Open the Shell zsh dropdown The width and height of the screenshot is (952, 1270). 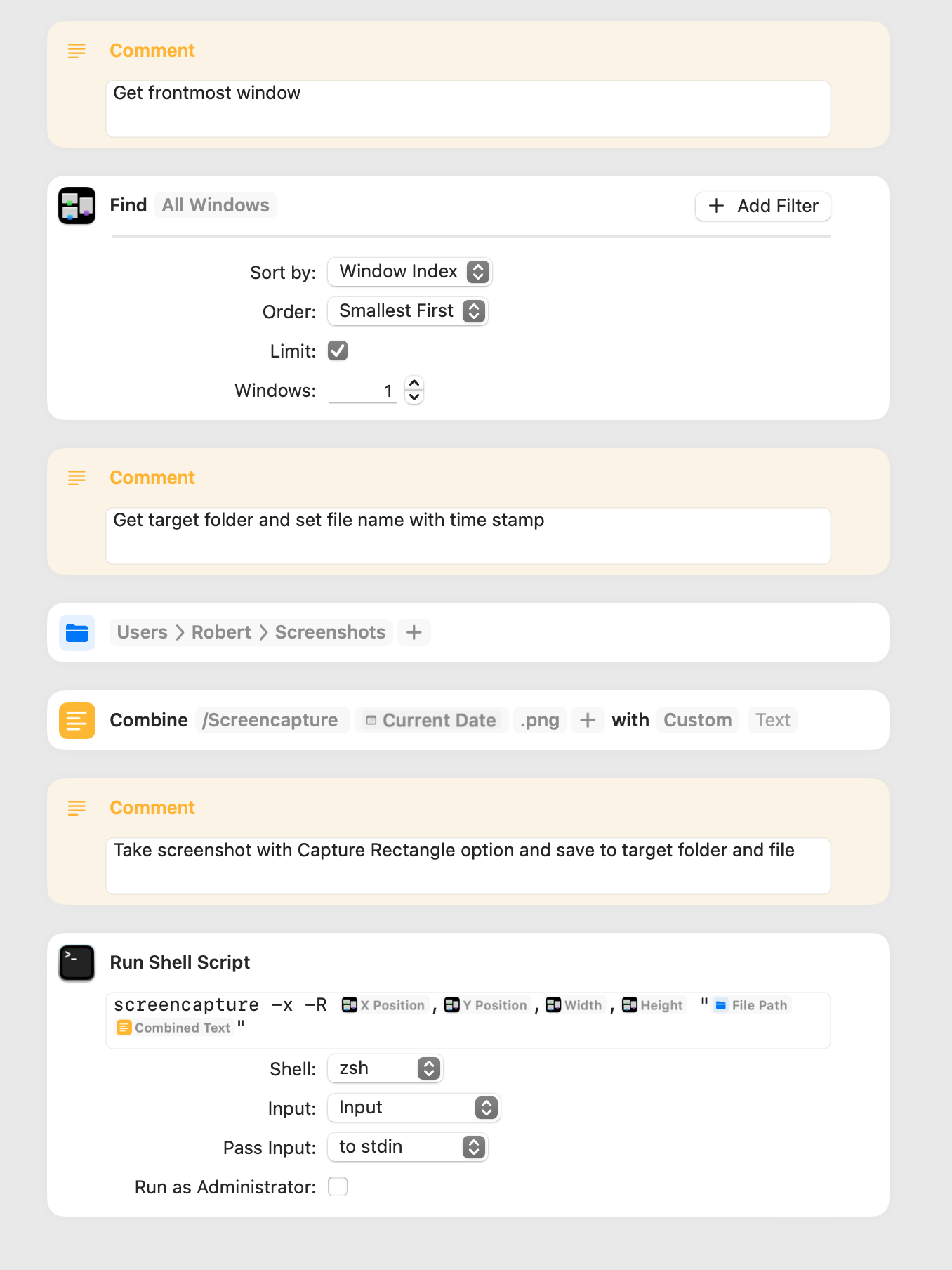385,1068
